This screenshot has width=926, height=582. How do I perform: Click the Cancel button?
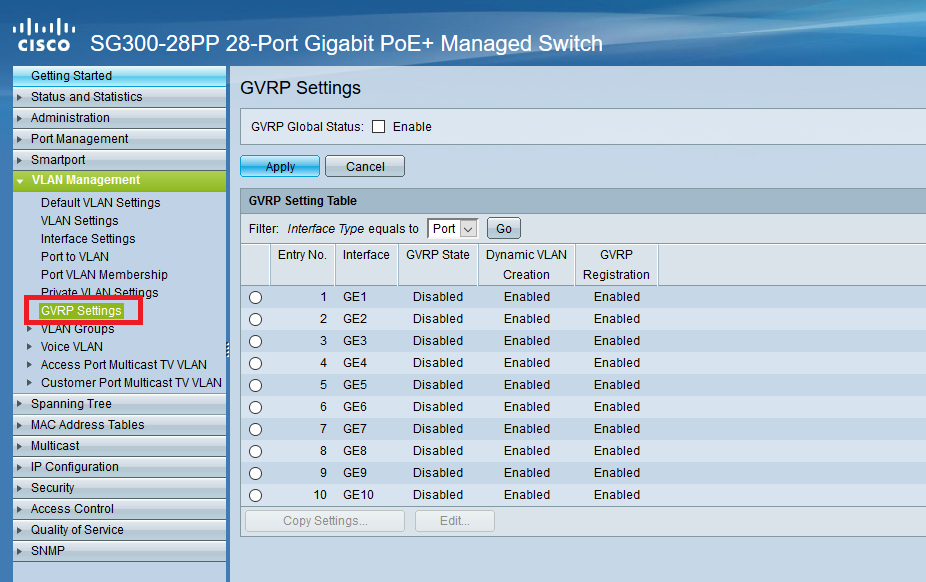[x=365, y=166]
